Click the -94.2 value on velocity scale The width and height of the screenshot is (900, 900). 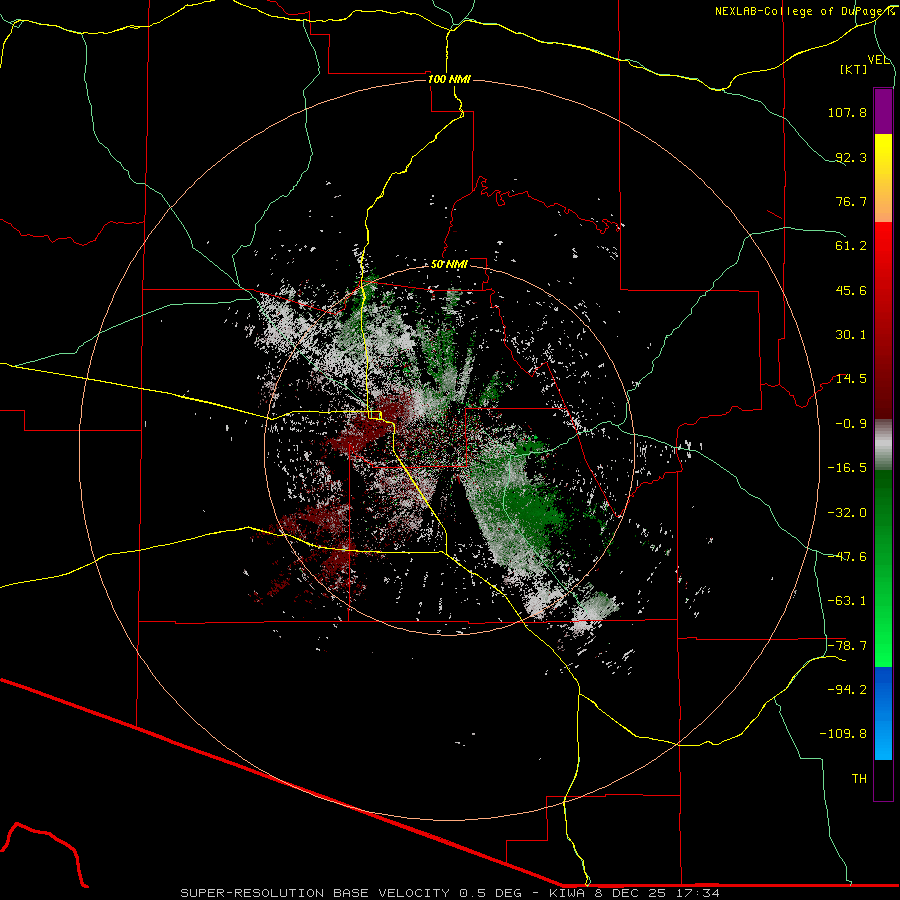pyautogui.click(x=847, y=690)
